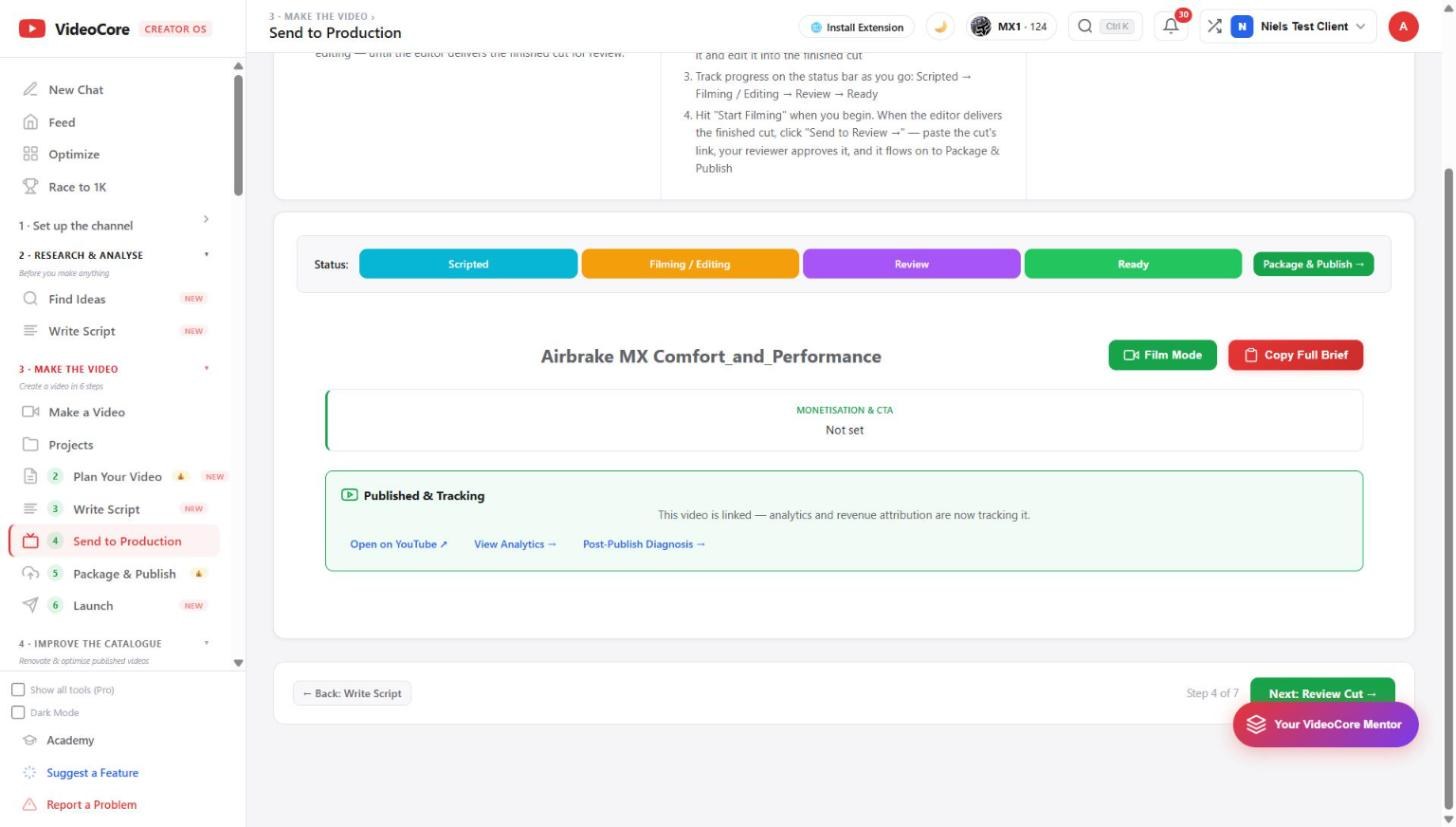Image resolution: width=1456 pixels, height=827 pixels.
Task: Check the Dark Mode checkbox
Action: [18, 713]
